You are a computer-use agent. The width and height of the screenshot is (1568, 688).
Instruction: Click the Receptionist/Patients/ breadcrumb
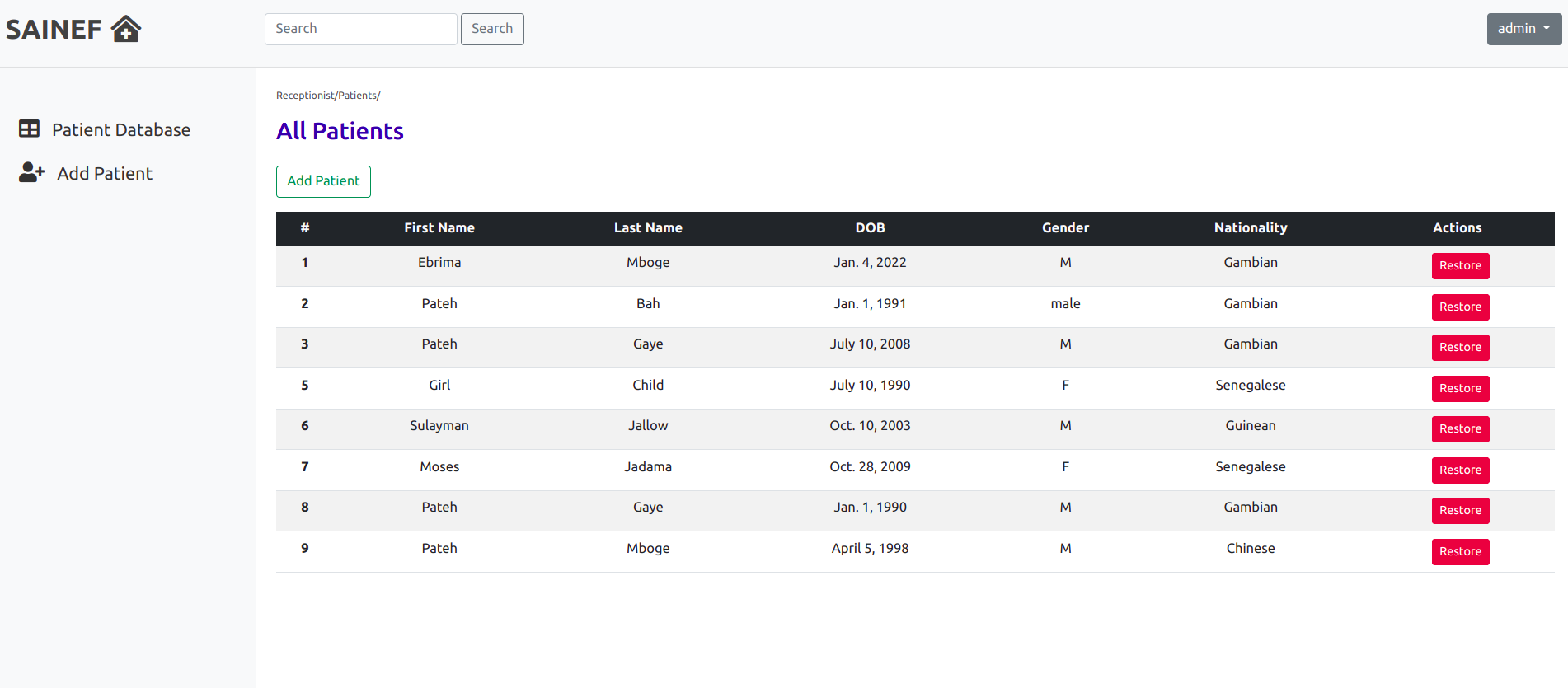pyautogui.click(x=328, y=96)
